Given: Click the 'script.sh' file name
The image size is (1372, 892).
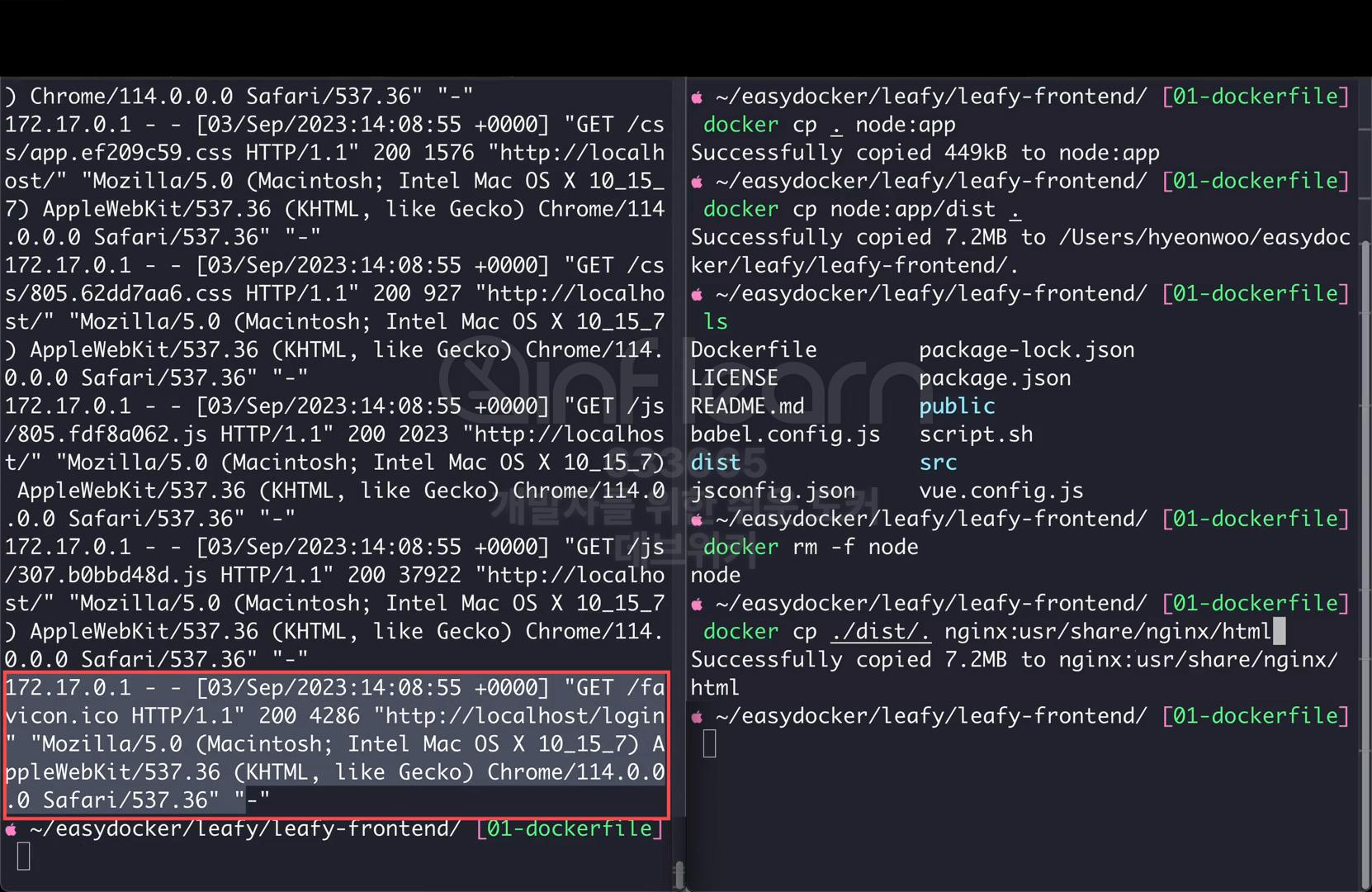Looking at the screenshot, I should click(x=976, y=434).
